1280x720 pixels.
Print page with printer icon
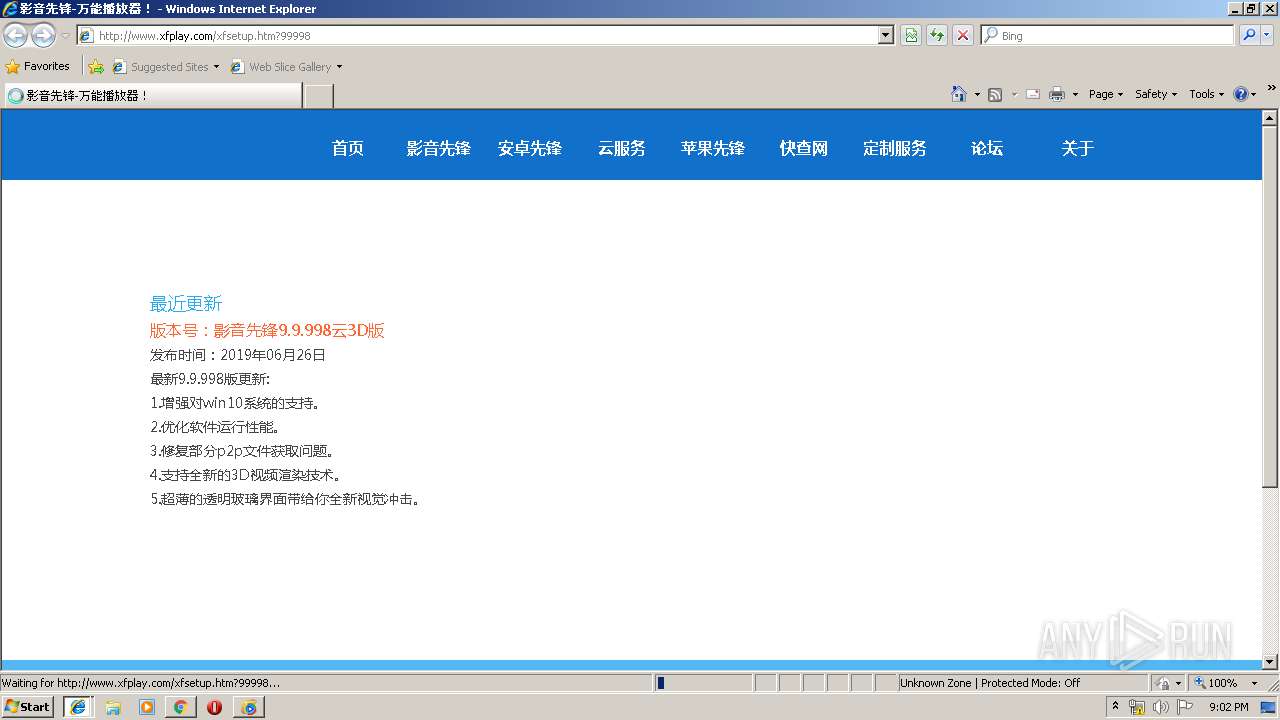point(1057,94)
